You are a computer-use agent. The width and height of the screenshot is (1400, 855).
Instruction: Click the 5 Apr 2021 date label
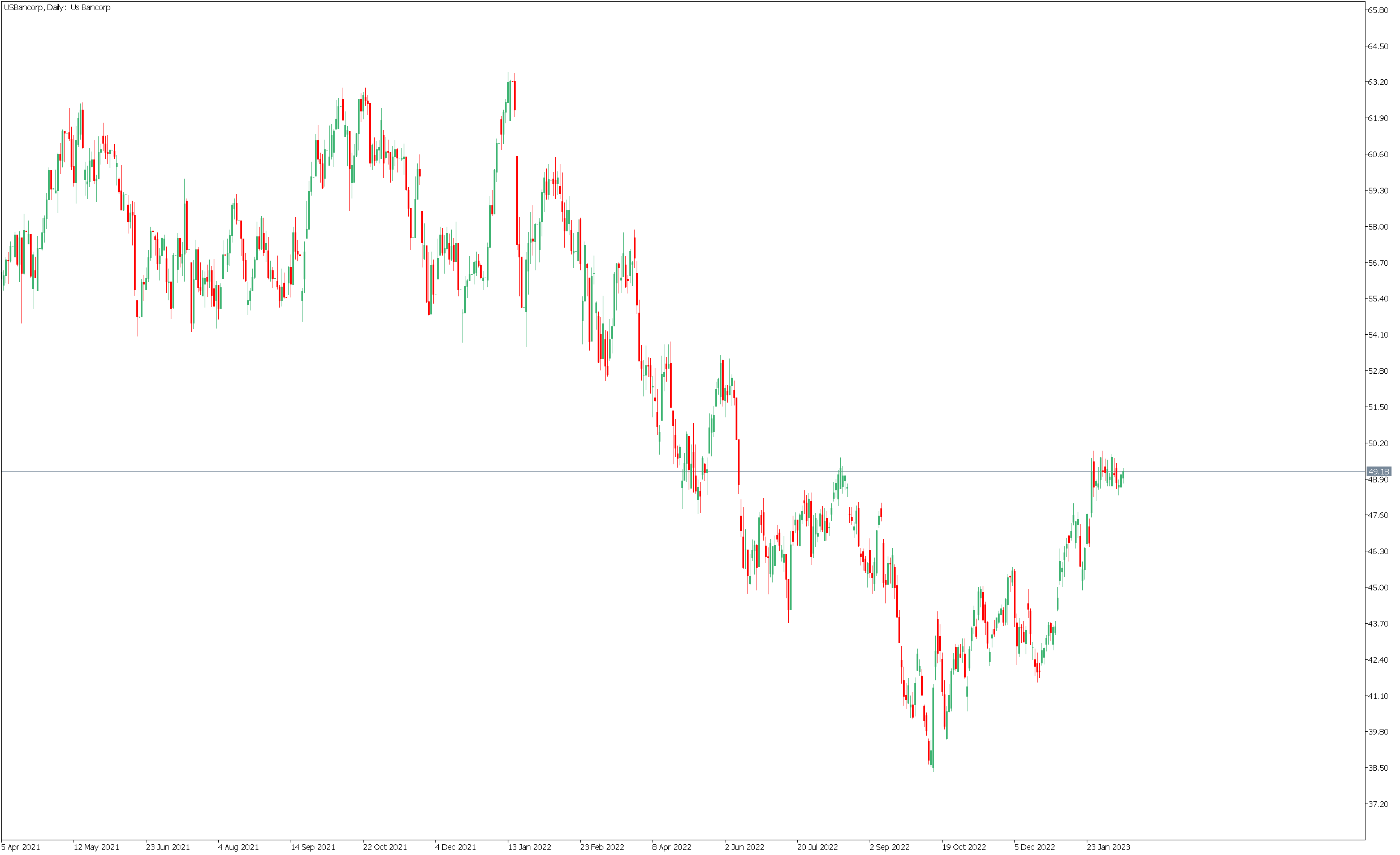[21, 848]
